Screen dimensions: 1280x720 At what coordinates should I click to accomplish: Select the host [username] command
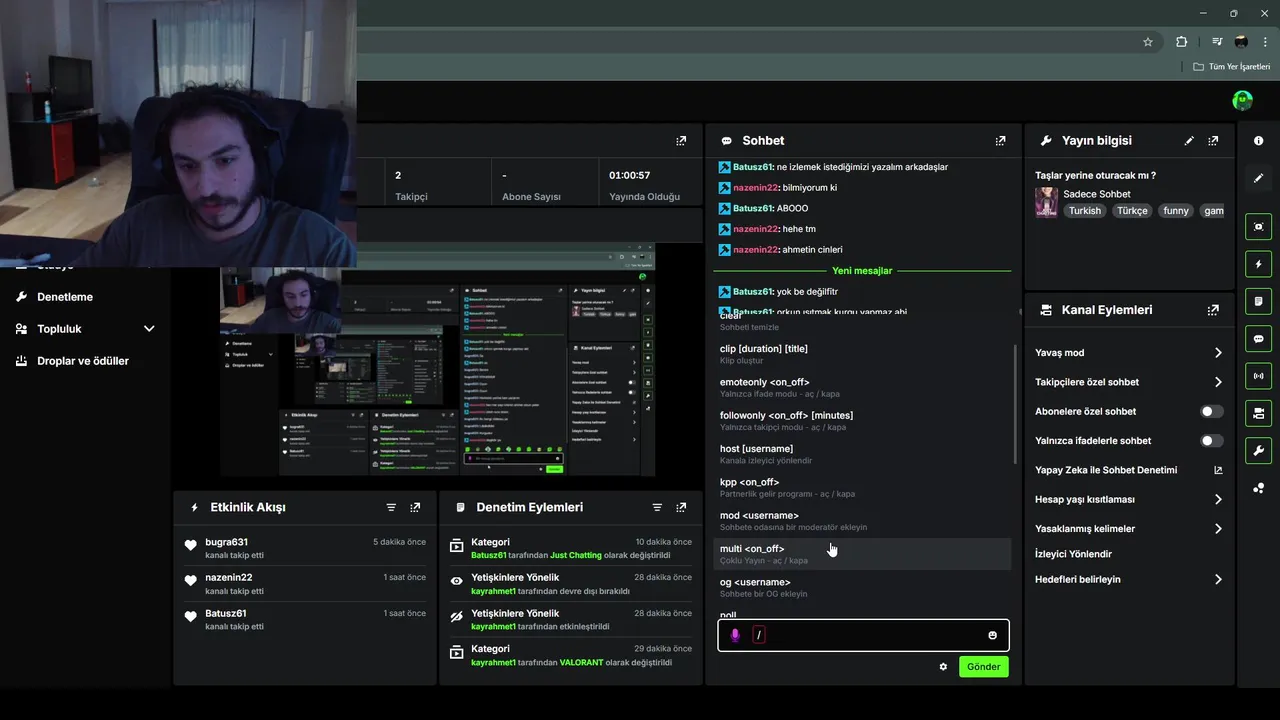[864, 454]
